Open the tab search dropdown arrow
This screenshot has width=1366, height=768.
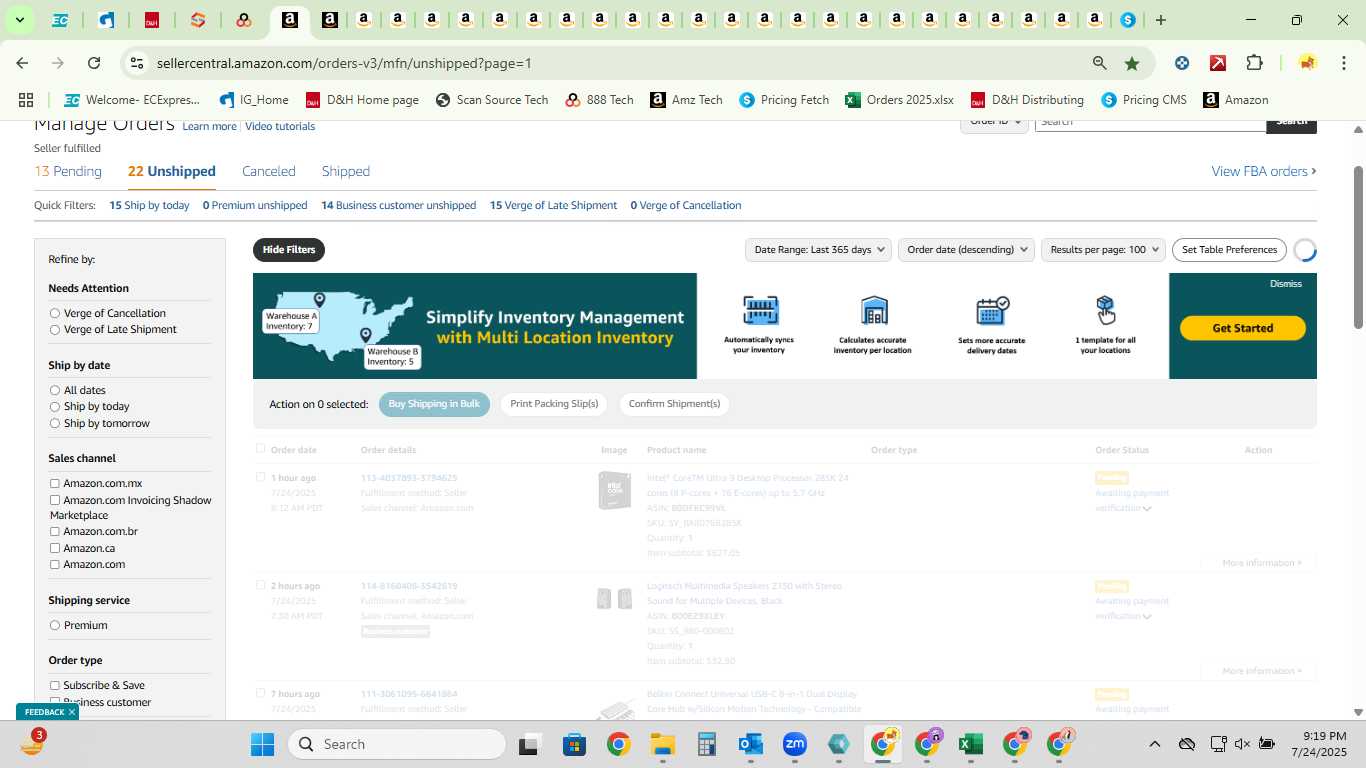click(x=19, y=20)
